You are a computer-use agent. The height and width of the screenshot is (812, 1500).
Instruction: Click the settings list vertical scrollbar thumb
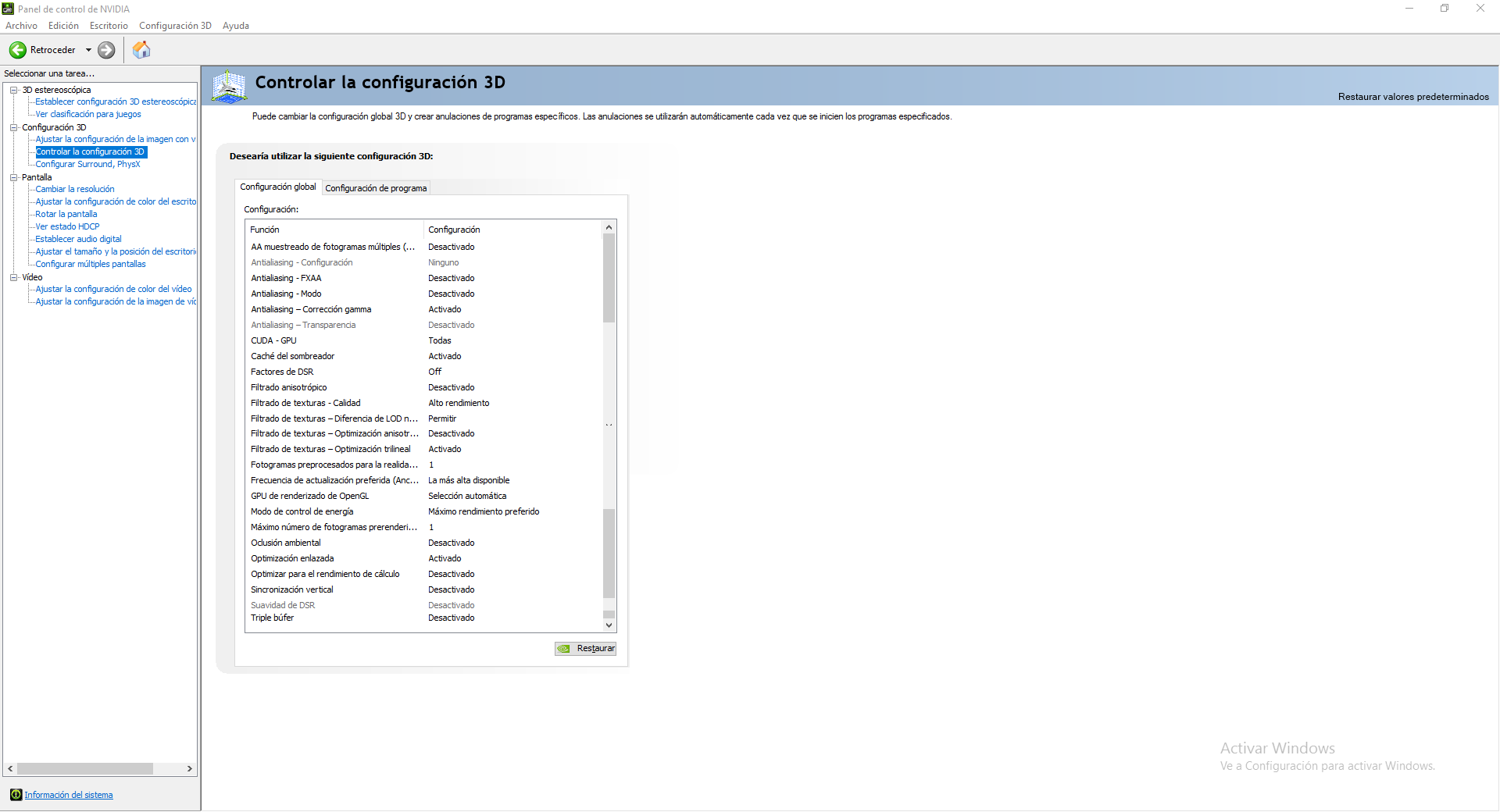pos(609,278)
